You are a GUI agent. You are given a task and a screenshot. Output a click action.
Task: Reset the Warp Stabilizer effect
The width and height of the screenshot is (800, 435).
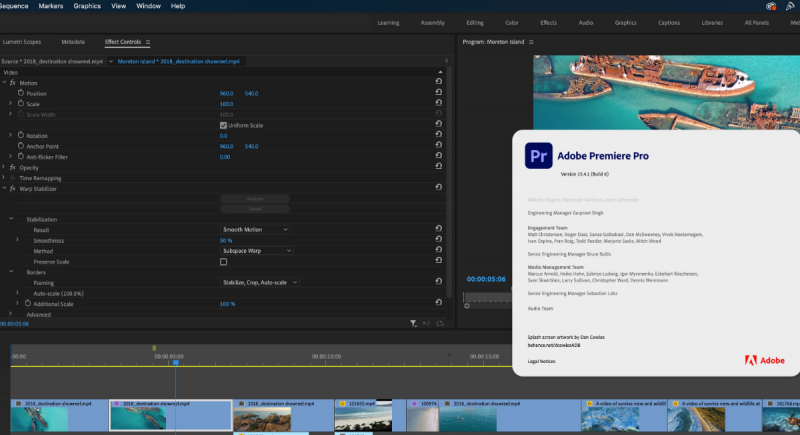[x=438, y=188]
